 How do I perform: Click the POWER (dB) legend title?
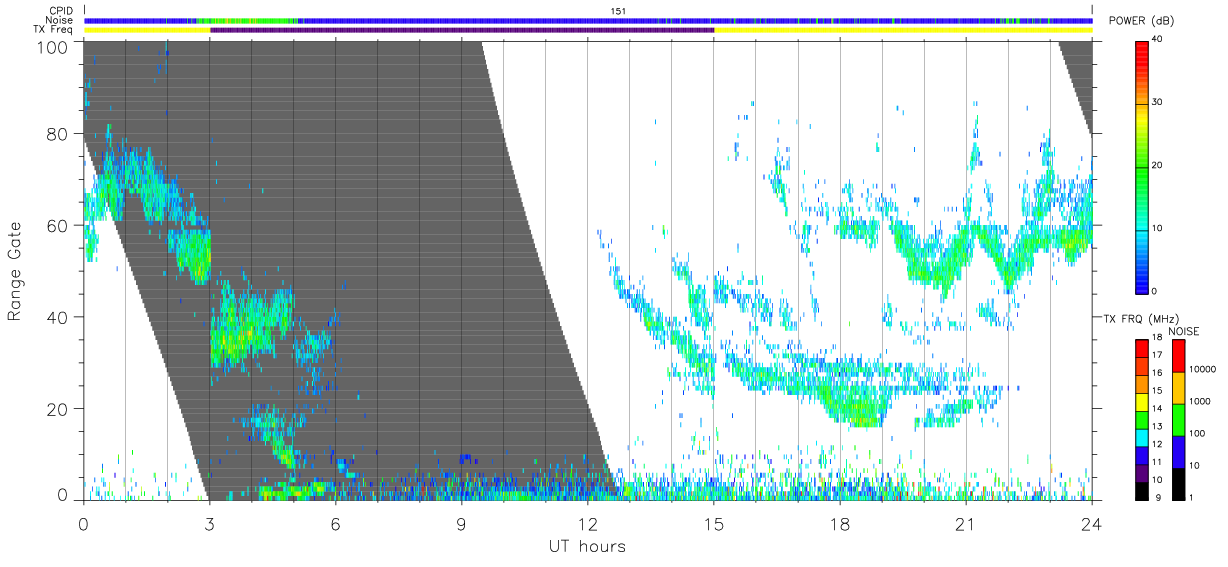pyautogui.click(x=1143, y=23)
